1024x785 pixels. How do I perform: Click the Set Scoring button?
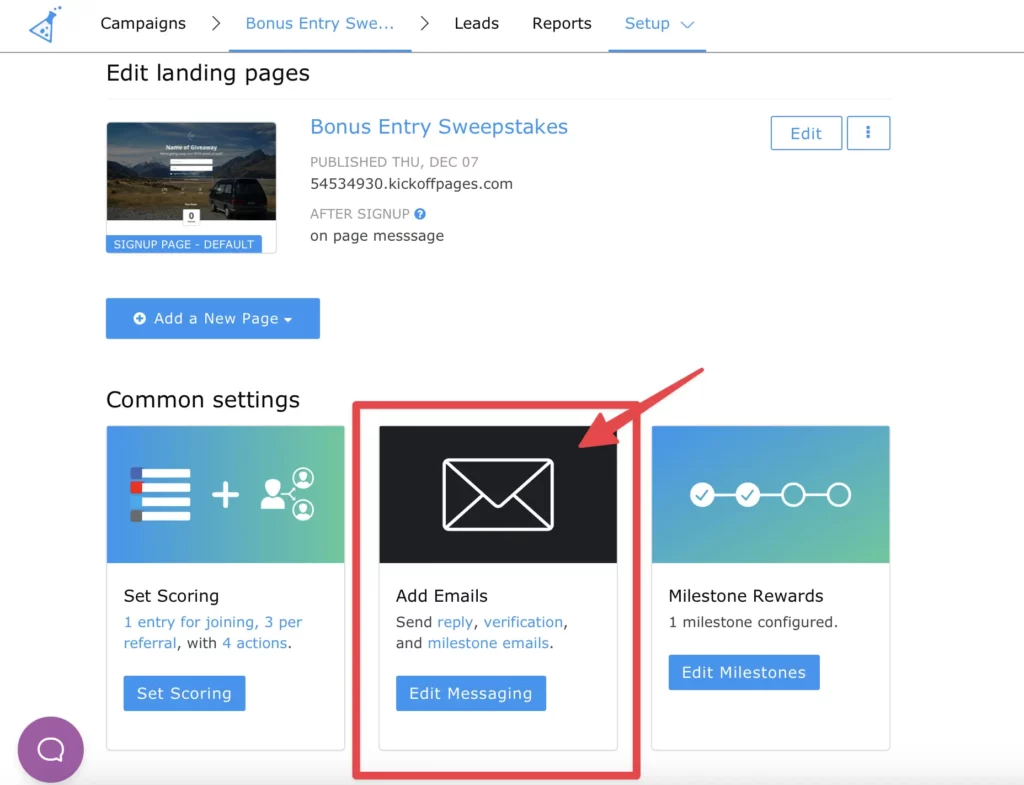[184, 693]
